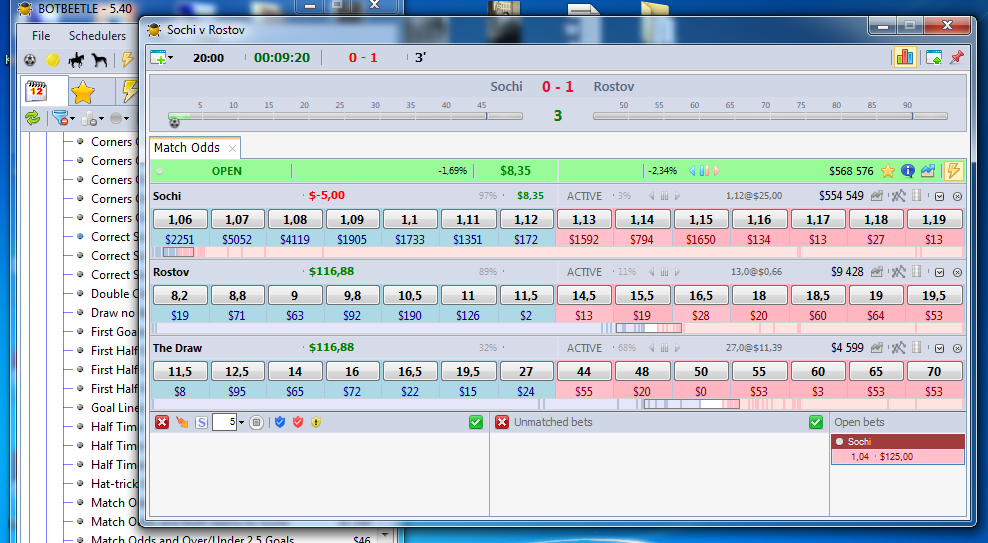988x543 pixels.
Task: Open the coins filter dropdown
Action: 91,118
